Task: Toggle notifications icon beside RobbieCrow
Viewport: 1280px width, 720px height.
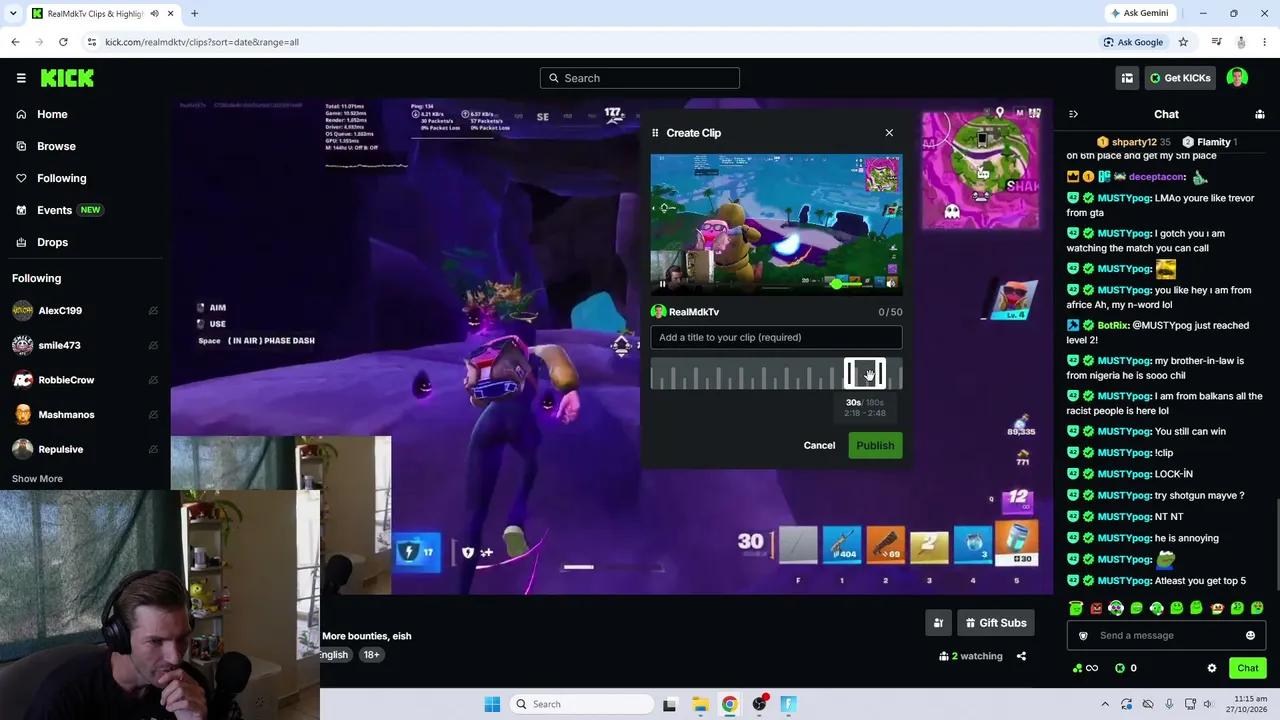Action: [x=153, y=380]
